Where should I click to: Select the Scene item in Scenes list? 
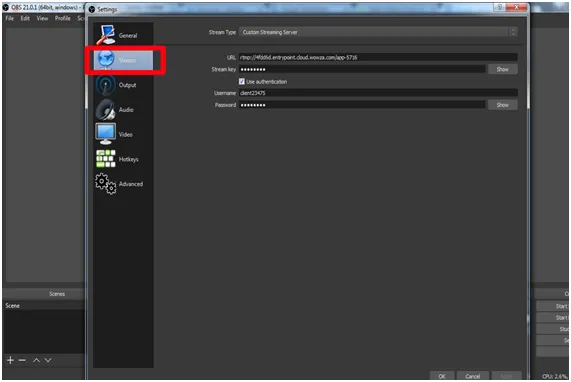(44, 306)
